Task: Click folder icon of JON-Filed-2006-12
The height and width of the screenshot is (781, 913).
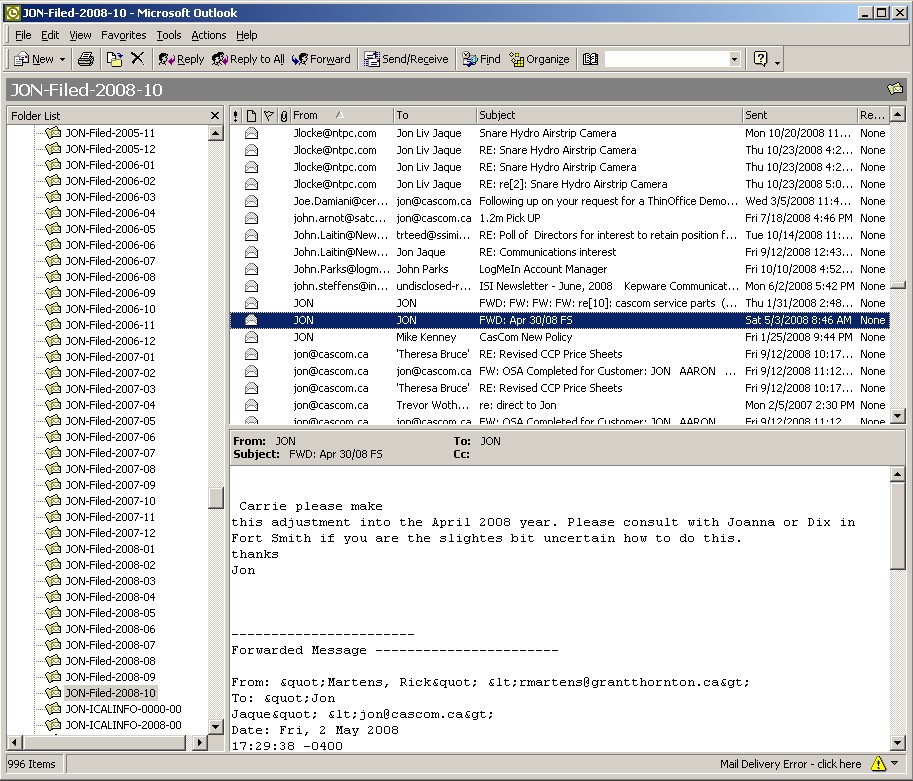Action: coord(53,340)
